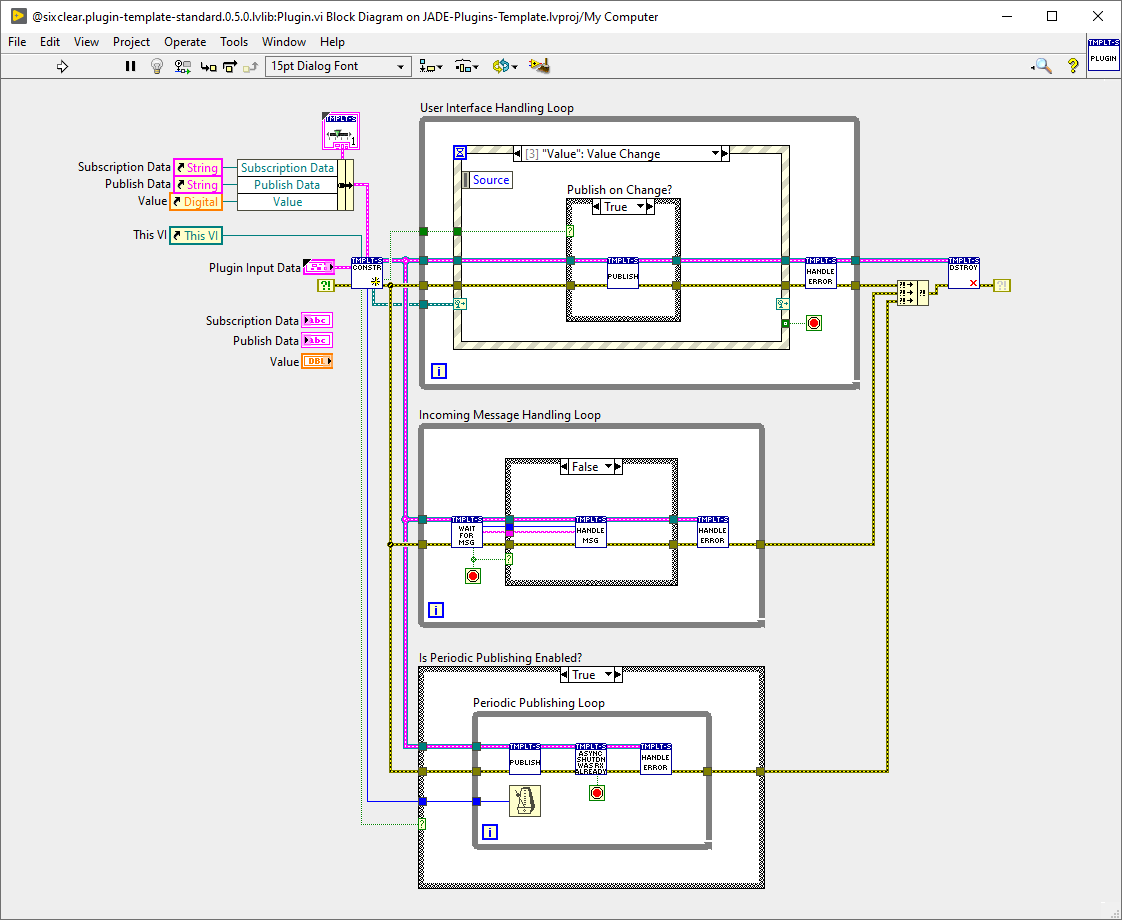The height and width of the screenshot is (920, 1122).
Task: Open the Project menu
Action: pyautogui.click(x=131, y=42)
